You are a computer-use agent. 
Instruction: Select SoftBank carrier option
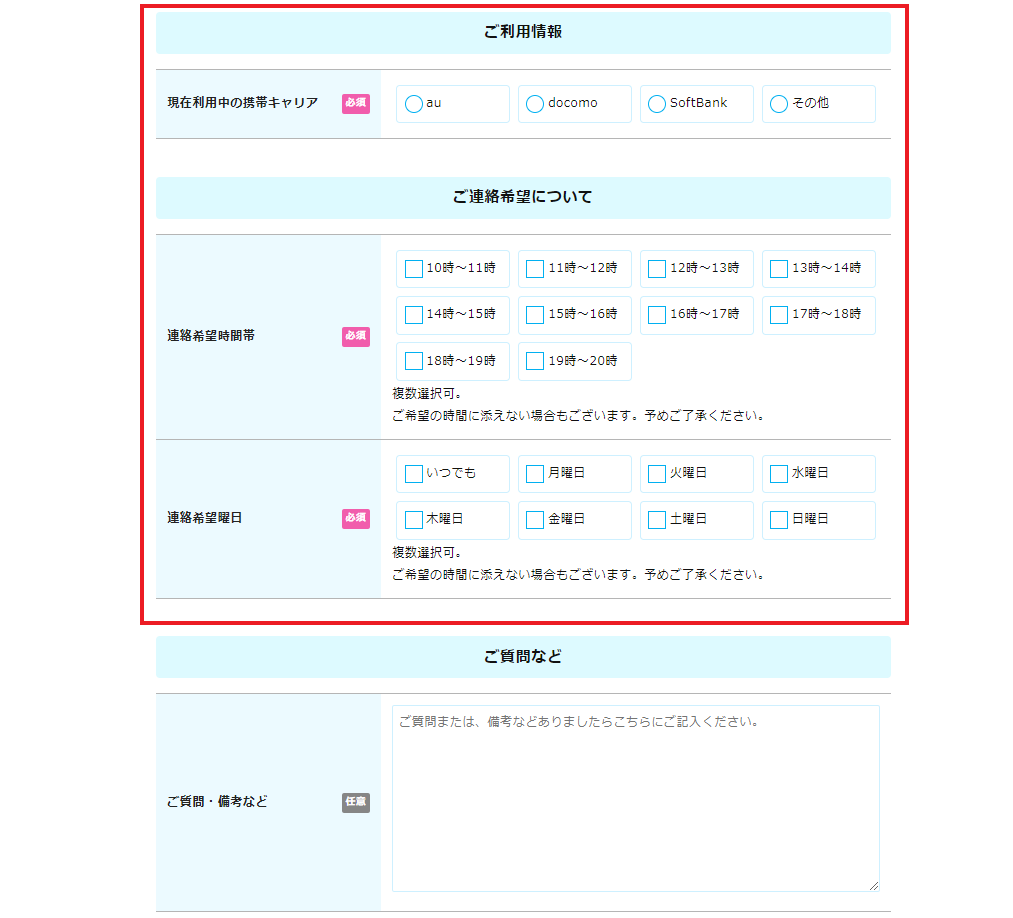click(x=657, y=104)
